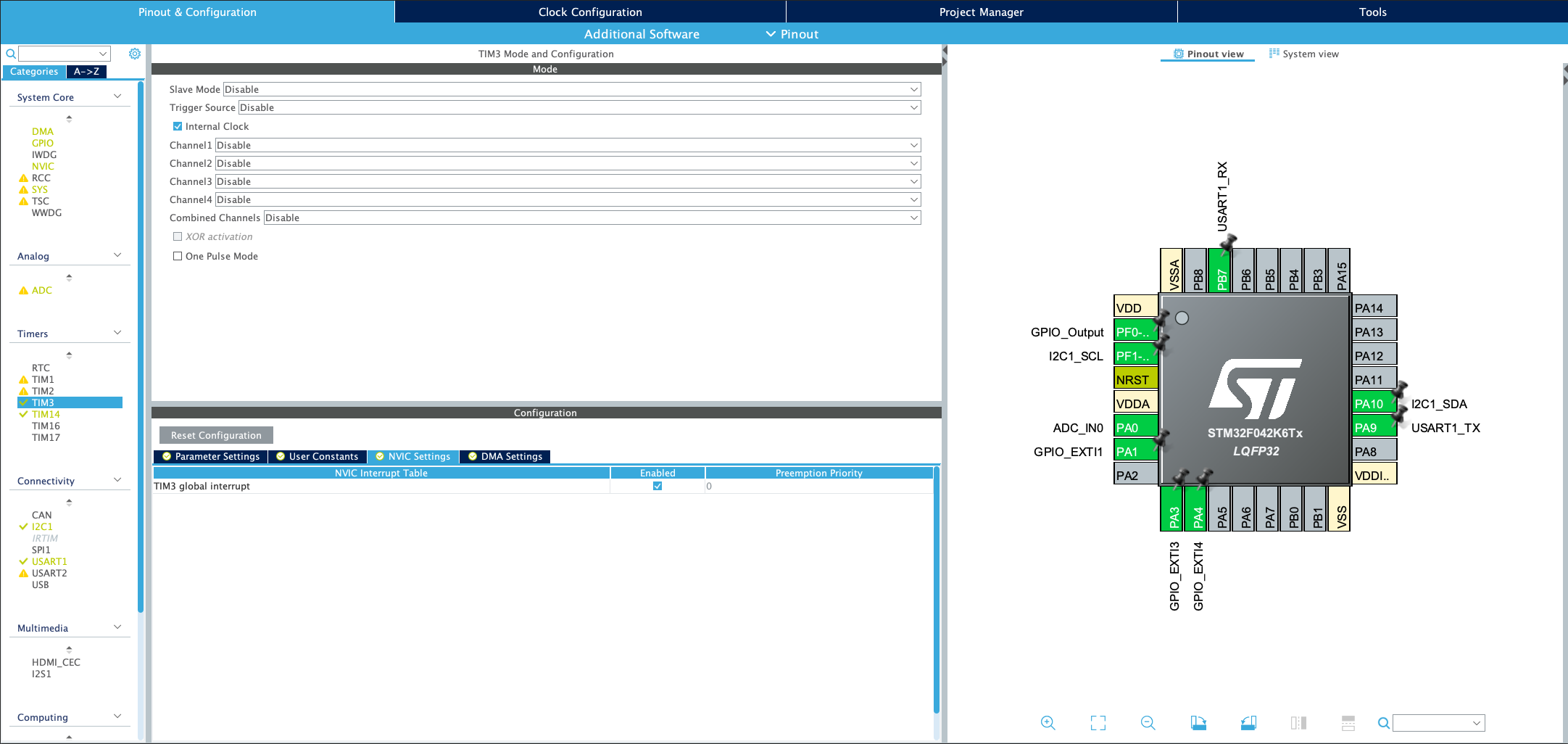Screen dimensions: 1568x744
Task: Open Additional Software
Action: [642, 34]
